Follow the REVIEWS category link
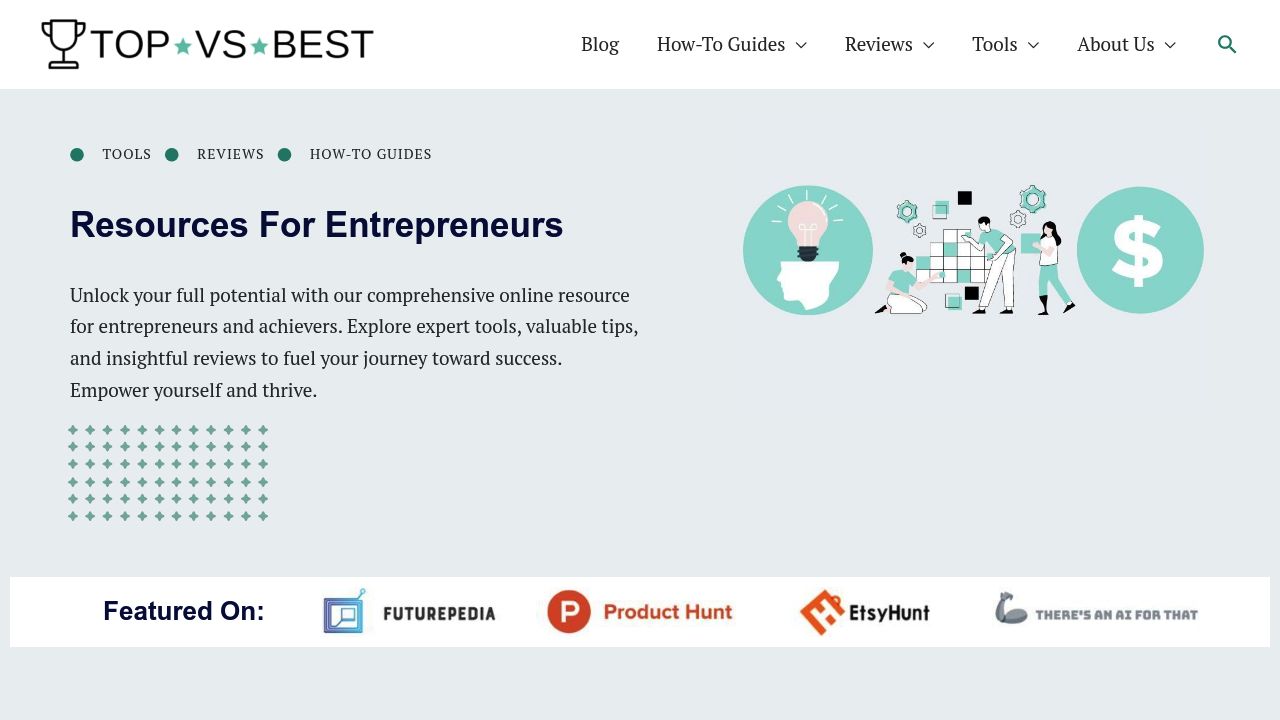The image size is (1280, 720). [x=230, y=154]
